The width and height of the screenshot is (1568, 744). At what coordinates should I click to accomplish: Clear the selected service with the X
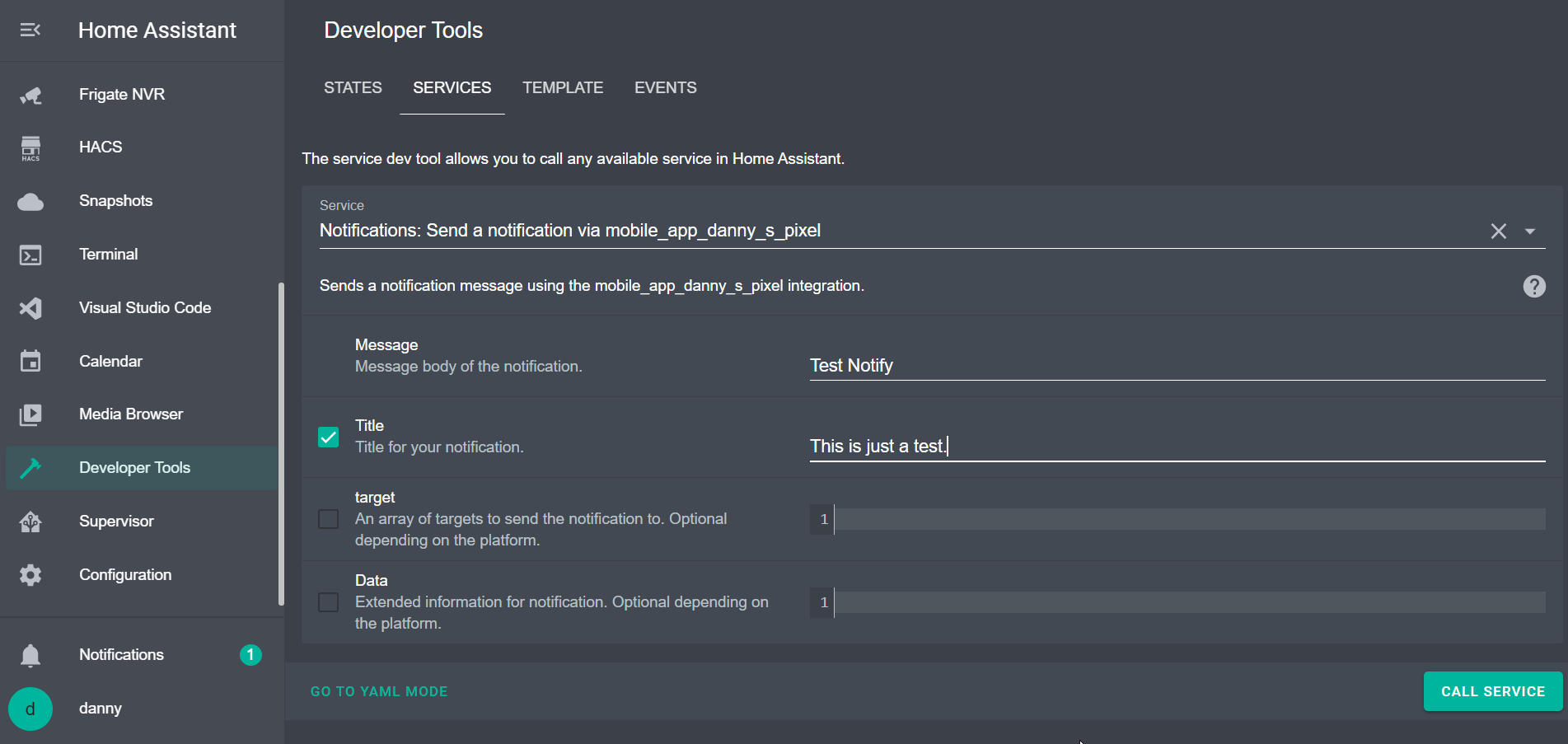click(1499, 232)
